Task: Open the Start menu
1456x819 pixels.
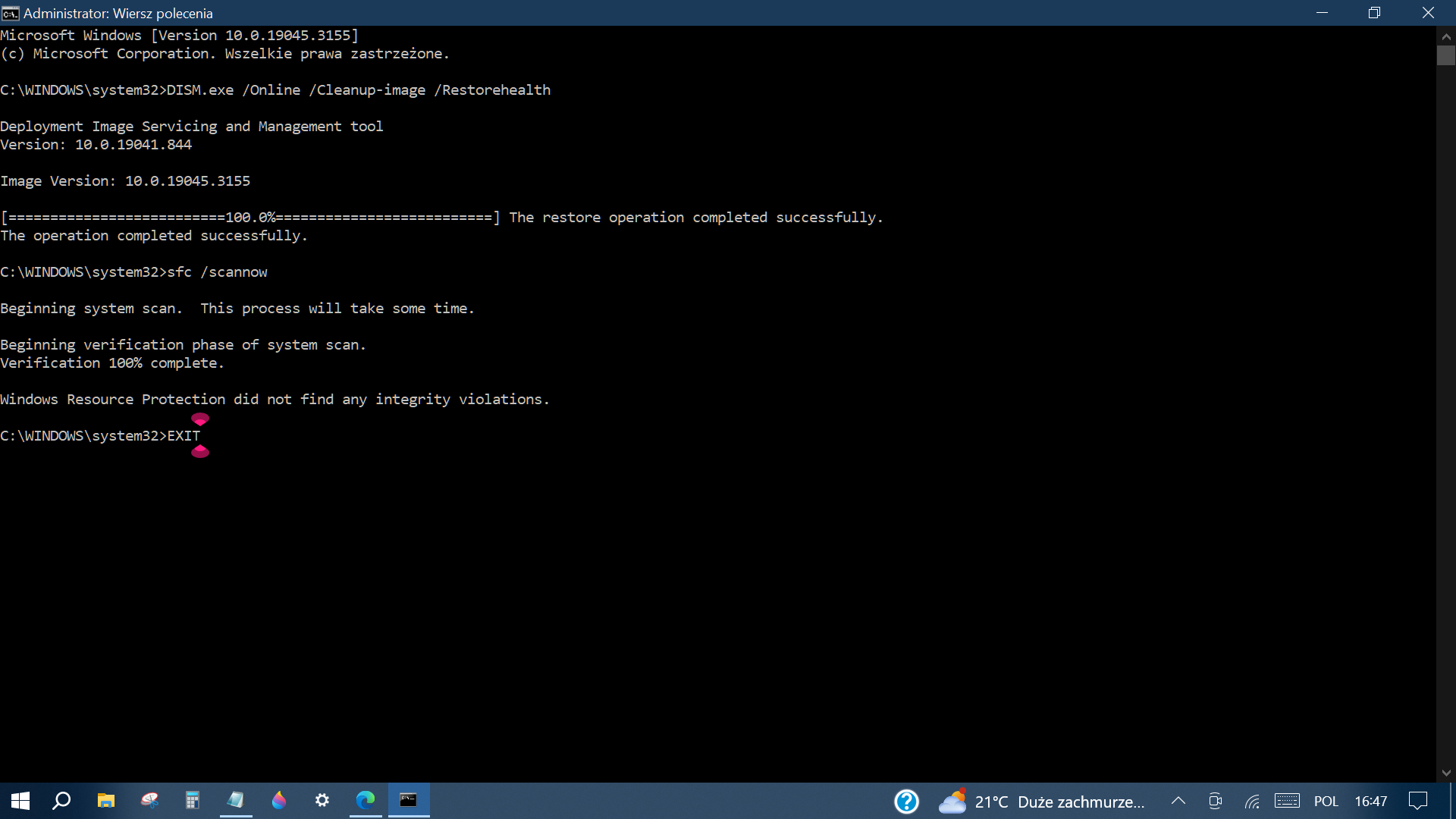Action: tap(18, 800)
